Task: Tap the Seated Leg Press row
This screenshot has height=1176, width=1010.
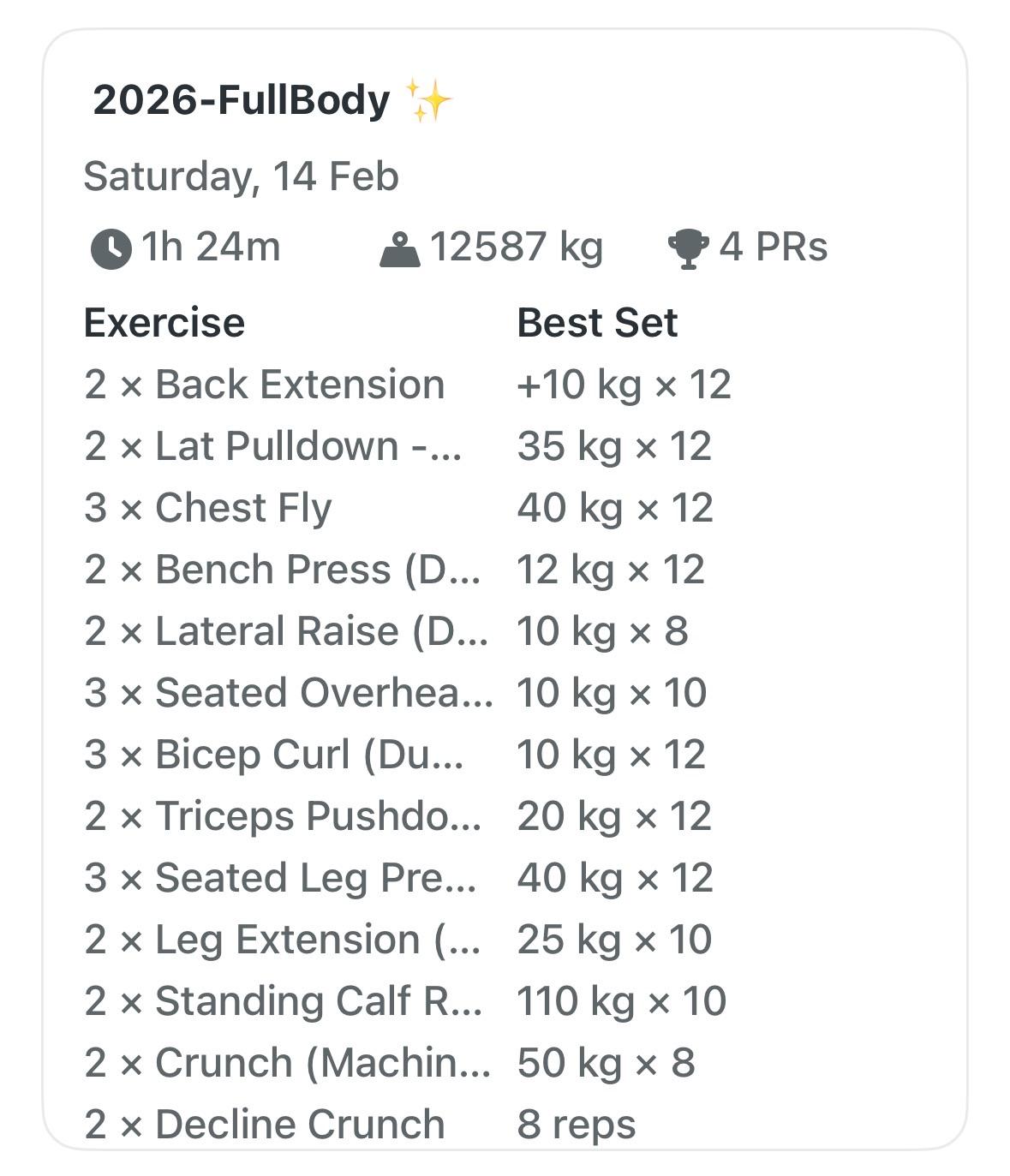Action: click(x=280, y=878)
